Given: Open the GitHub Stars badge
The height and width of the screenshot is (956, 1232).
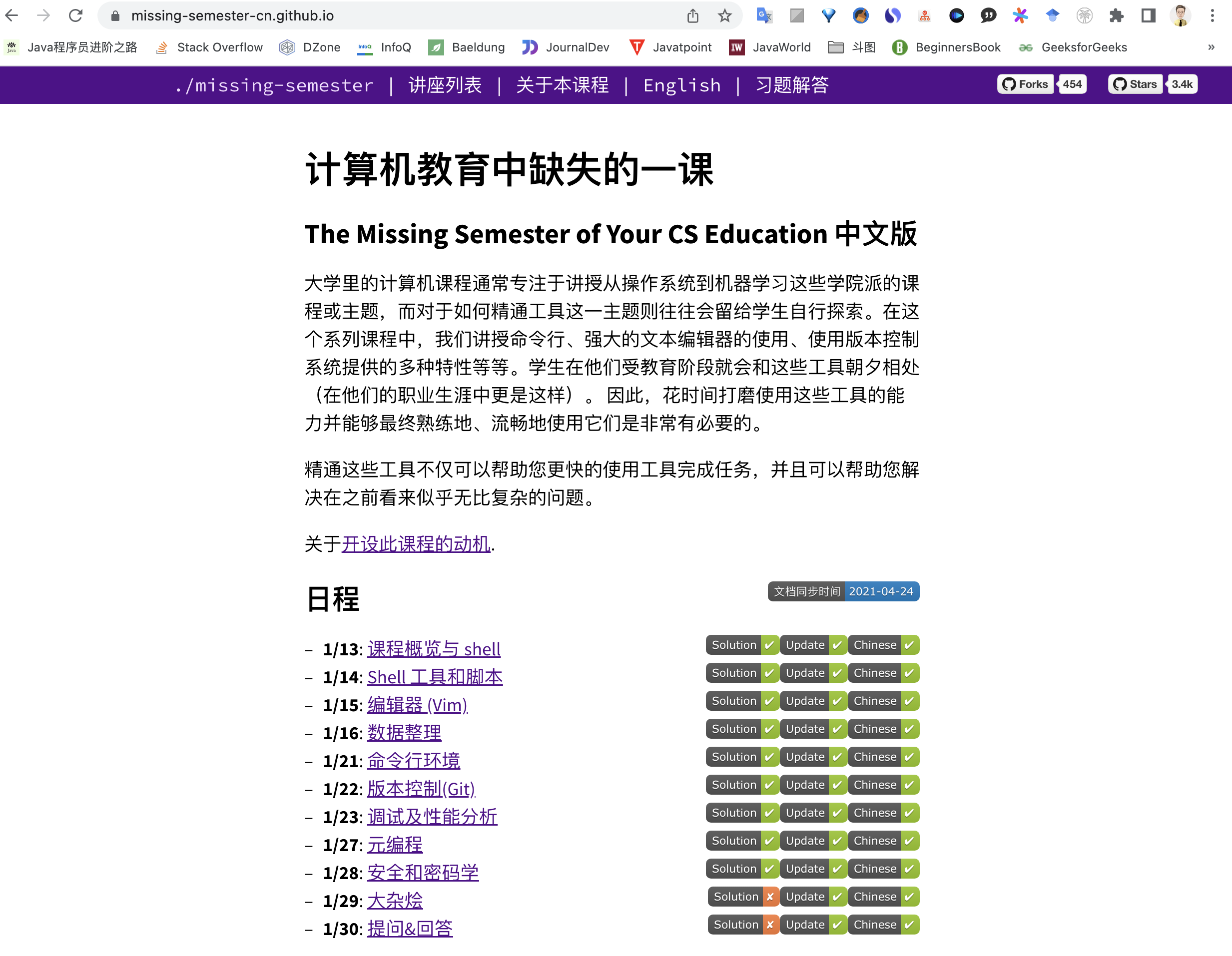Looking at the screenshot, I should tap(1136, 84).
